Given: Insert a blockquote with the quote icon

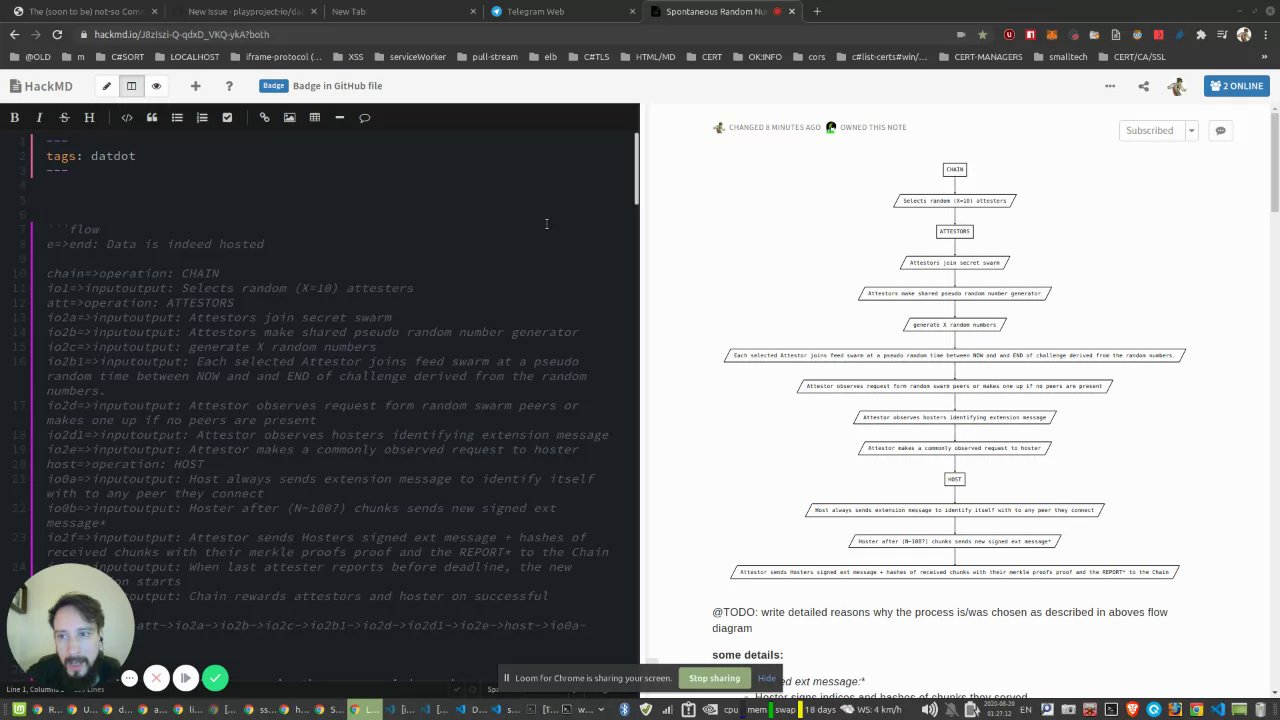Looking at the screenshot, I should click(152, 118).
